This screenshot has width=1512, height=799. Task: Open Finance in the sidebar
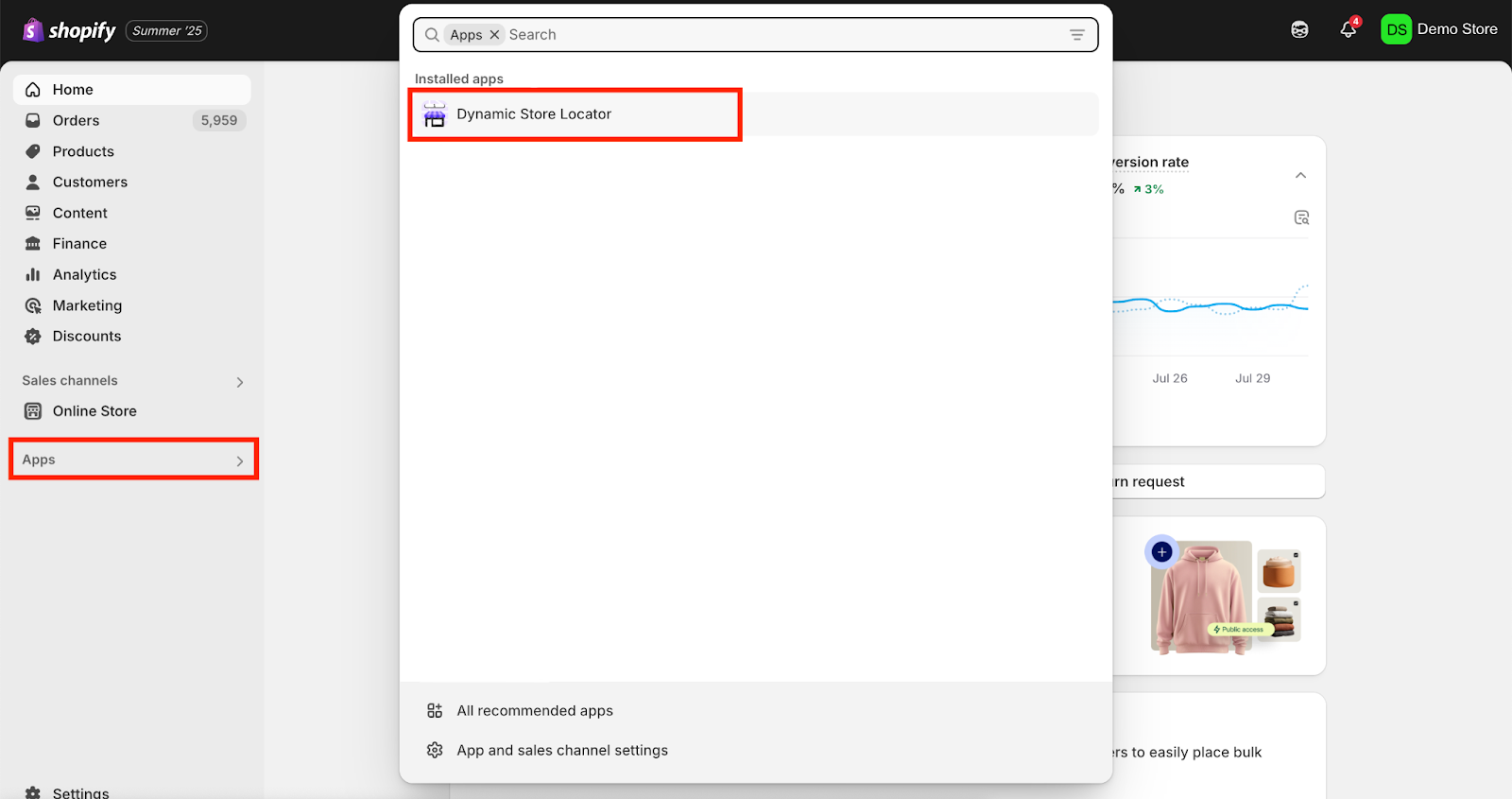point(132,244)
